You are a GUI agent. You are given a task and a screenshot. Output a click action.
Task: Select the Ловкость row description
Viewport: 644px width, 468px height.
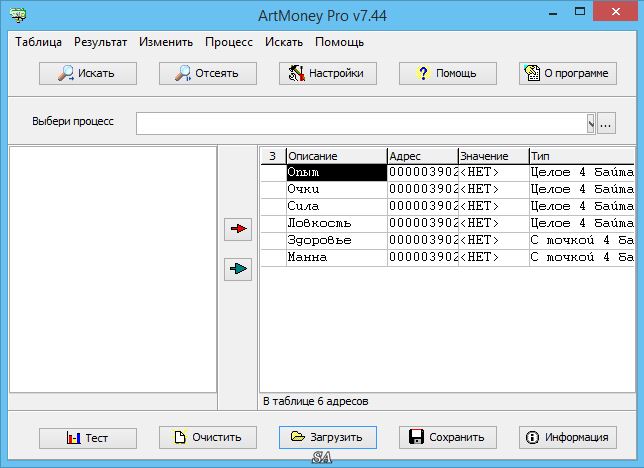pos(337,224)
